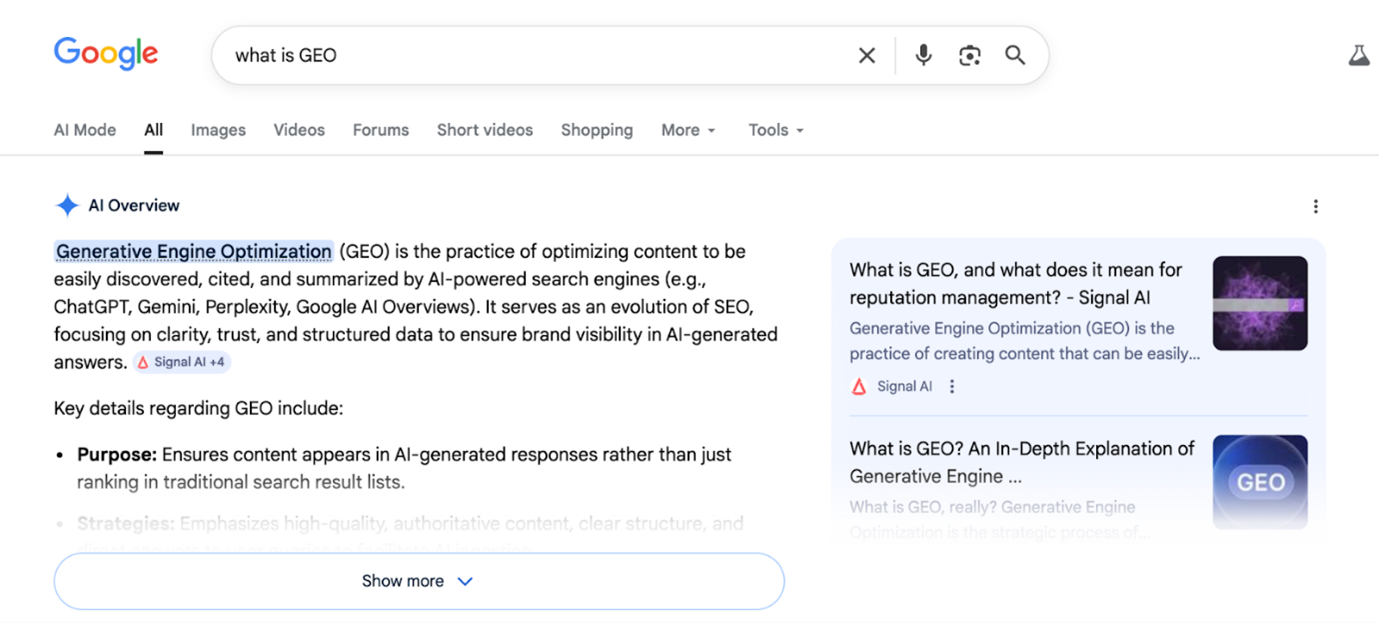The image size is (1379, 623).
Task: Click the AI Overview sparkle icon
Action: (66, 204)
